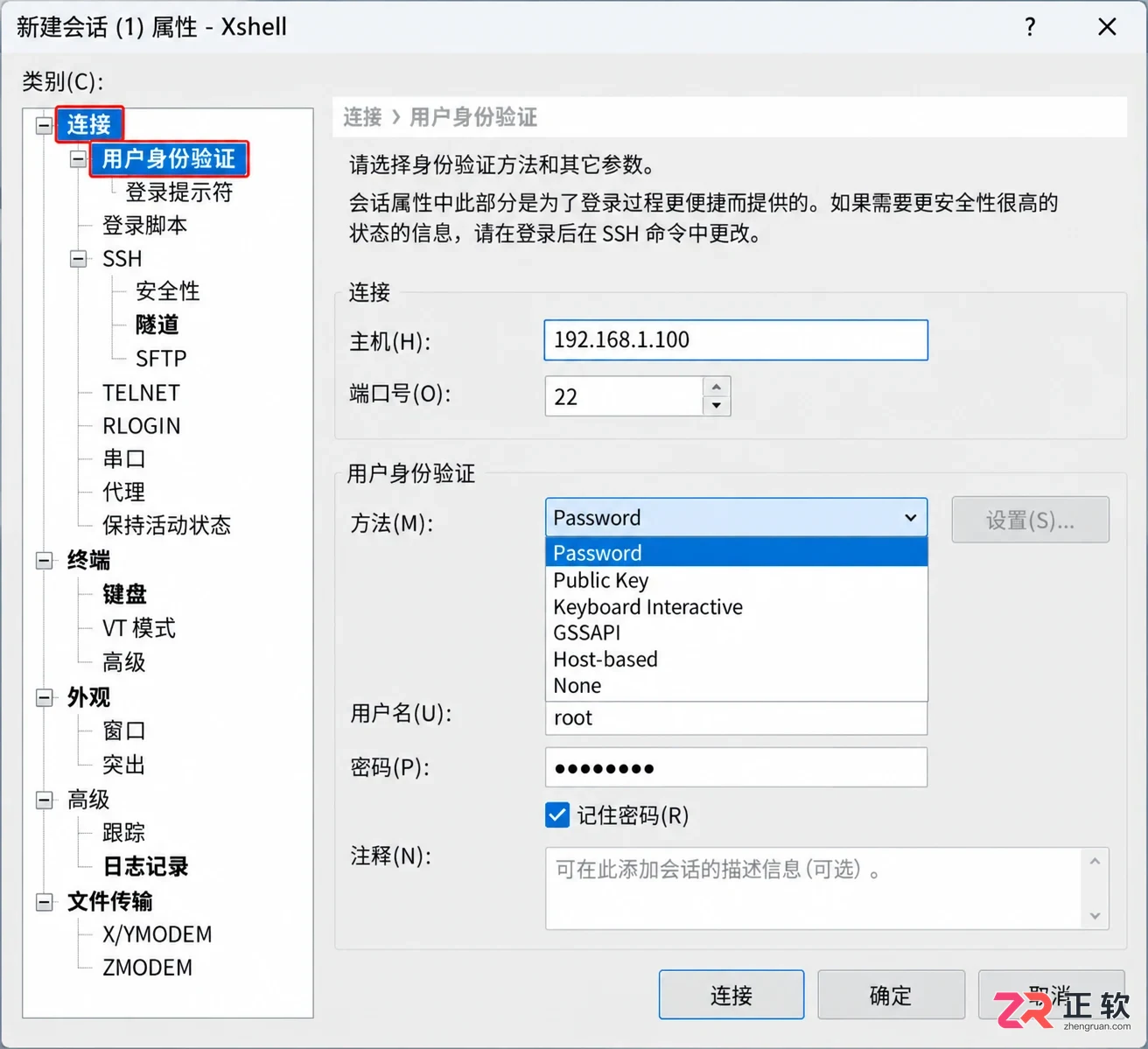Click the 连接 button at bottom
The image size is (1148, 1049).
731,995
